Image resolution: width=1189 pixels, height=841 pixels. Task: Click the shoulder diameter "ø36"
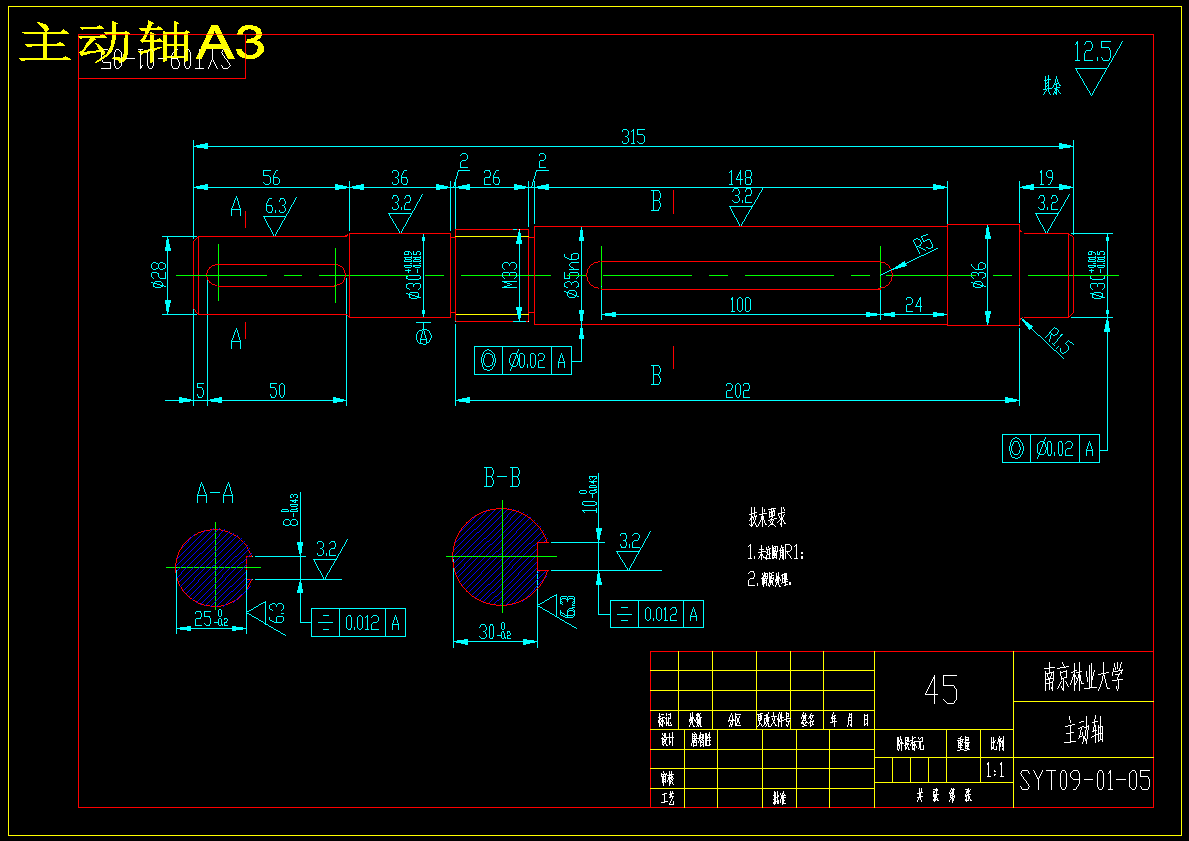click(978, 275)
